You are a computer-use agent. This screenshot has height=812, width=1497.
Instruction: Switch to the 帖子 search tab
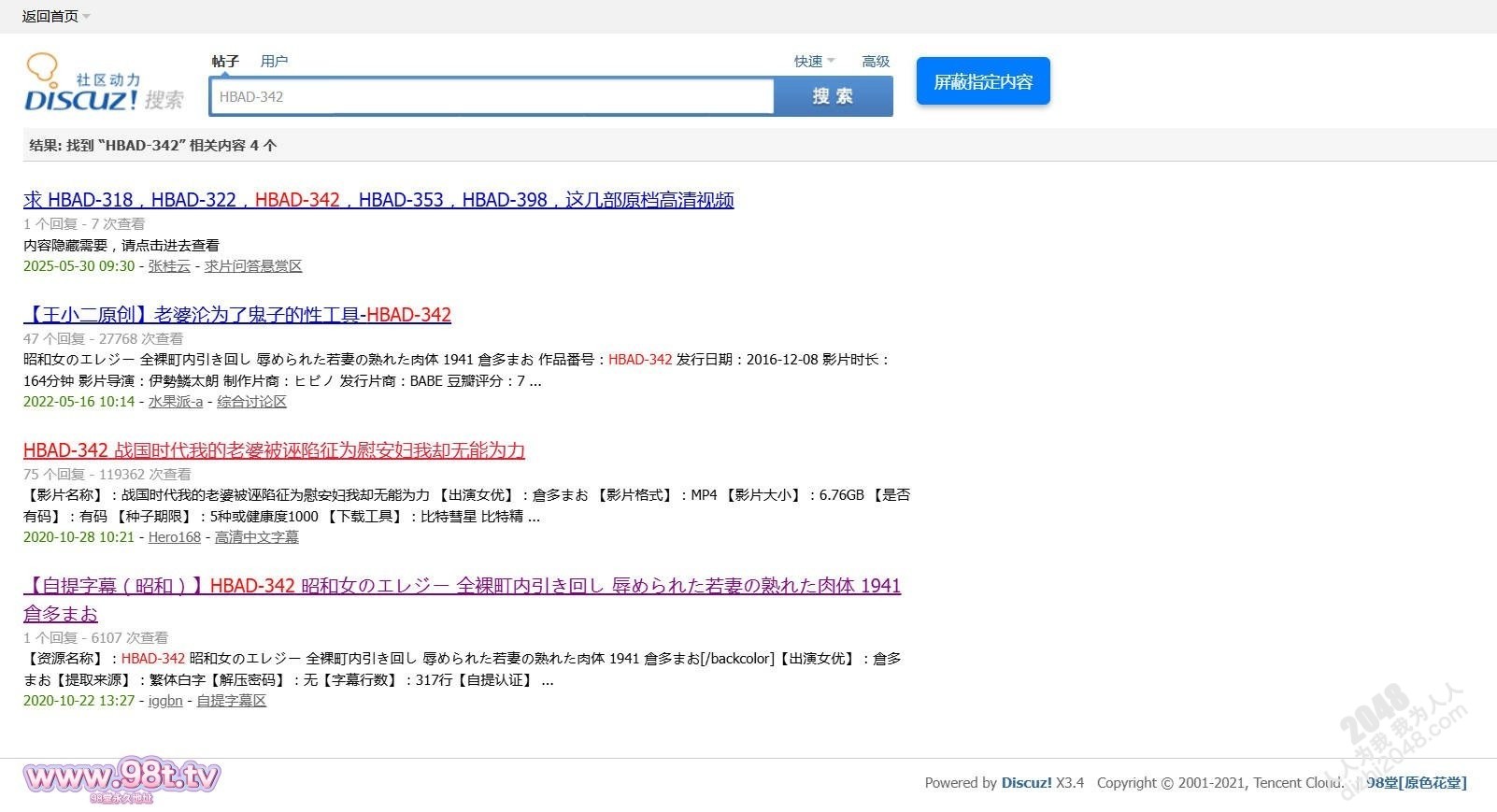[225, 62]
